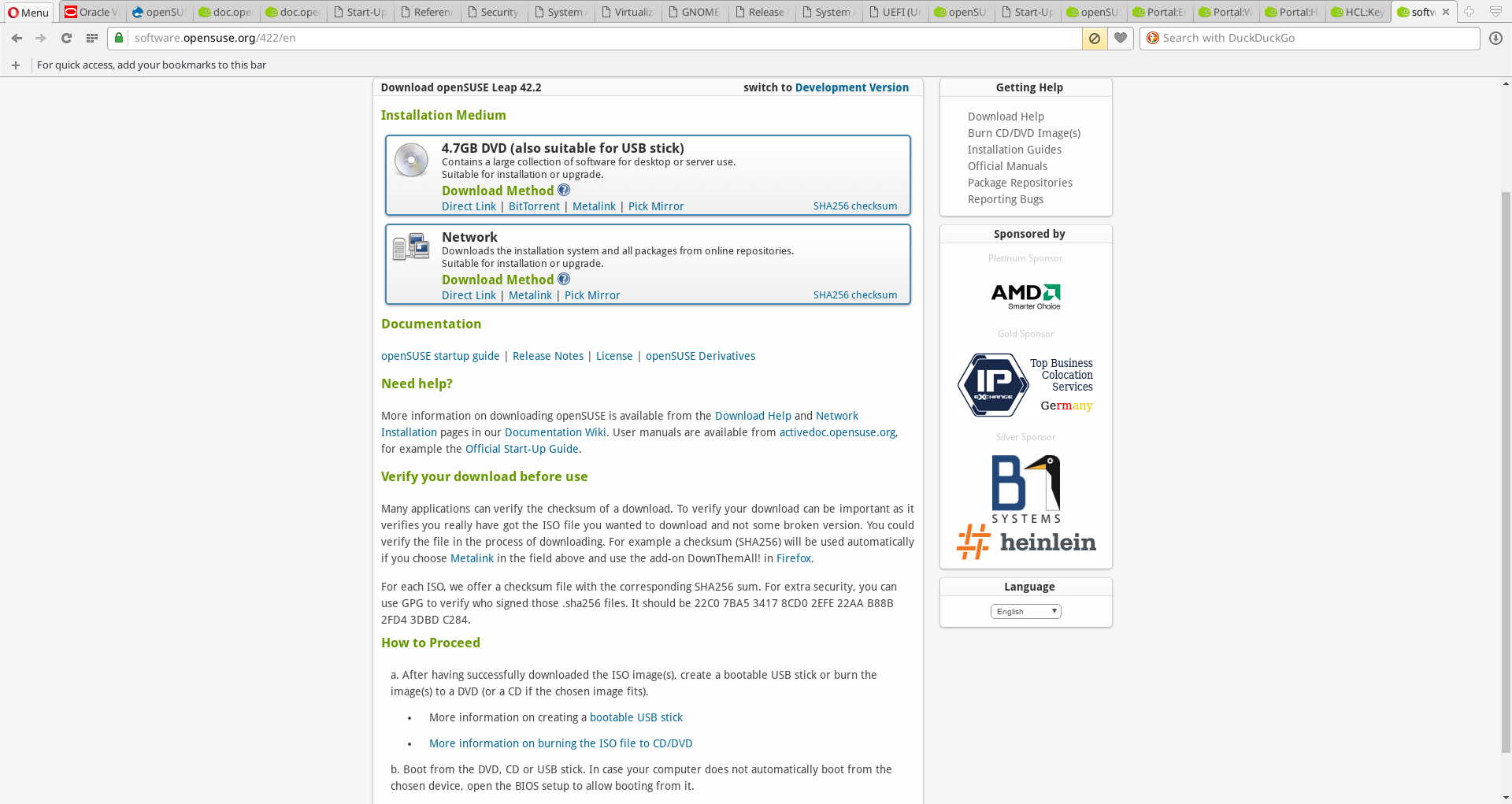Image resolution: width=1512 pixels, height=804 pixels.
Task: Click the Firefox link
Action: click(794, 558)
